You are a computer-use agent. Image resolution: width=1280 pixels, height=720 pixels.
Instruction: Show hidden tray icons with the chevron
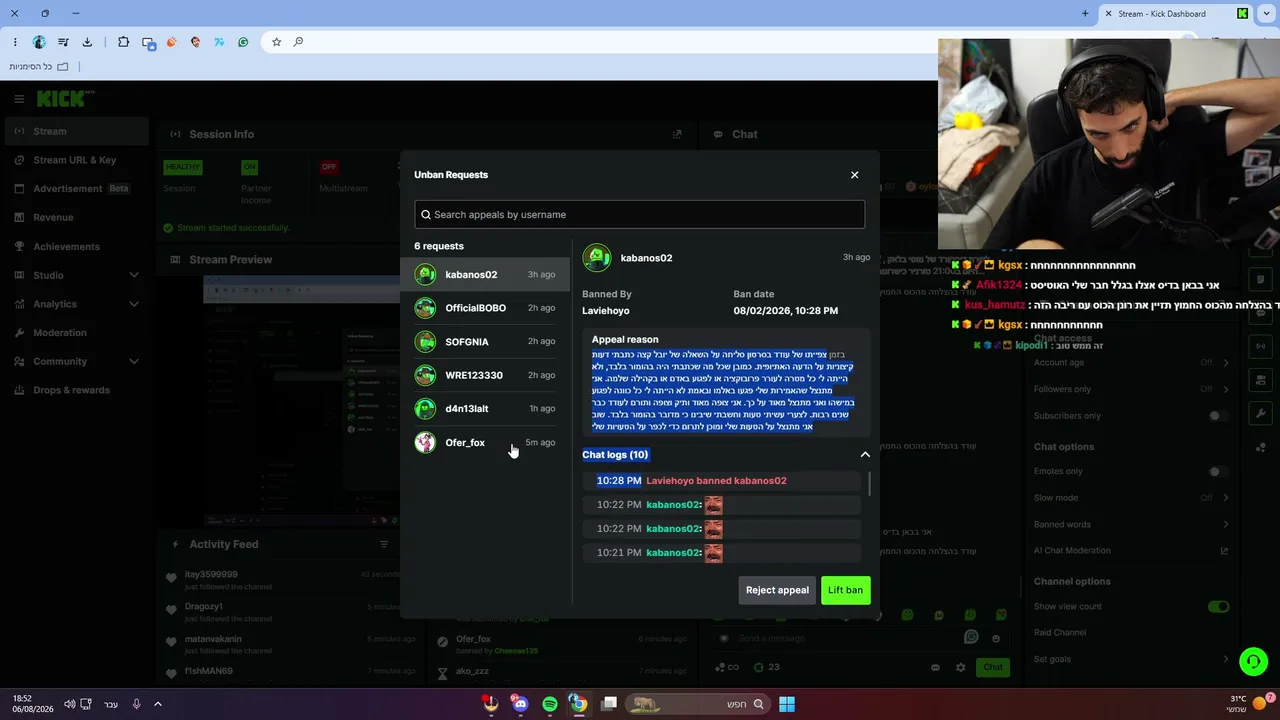(157, 704)
